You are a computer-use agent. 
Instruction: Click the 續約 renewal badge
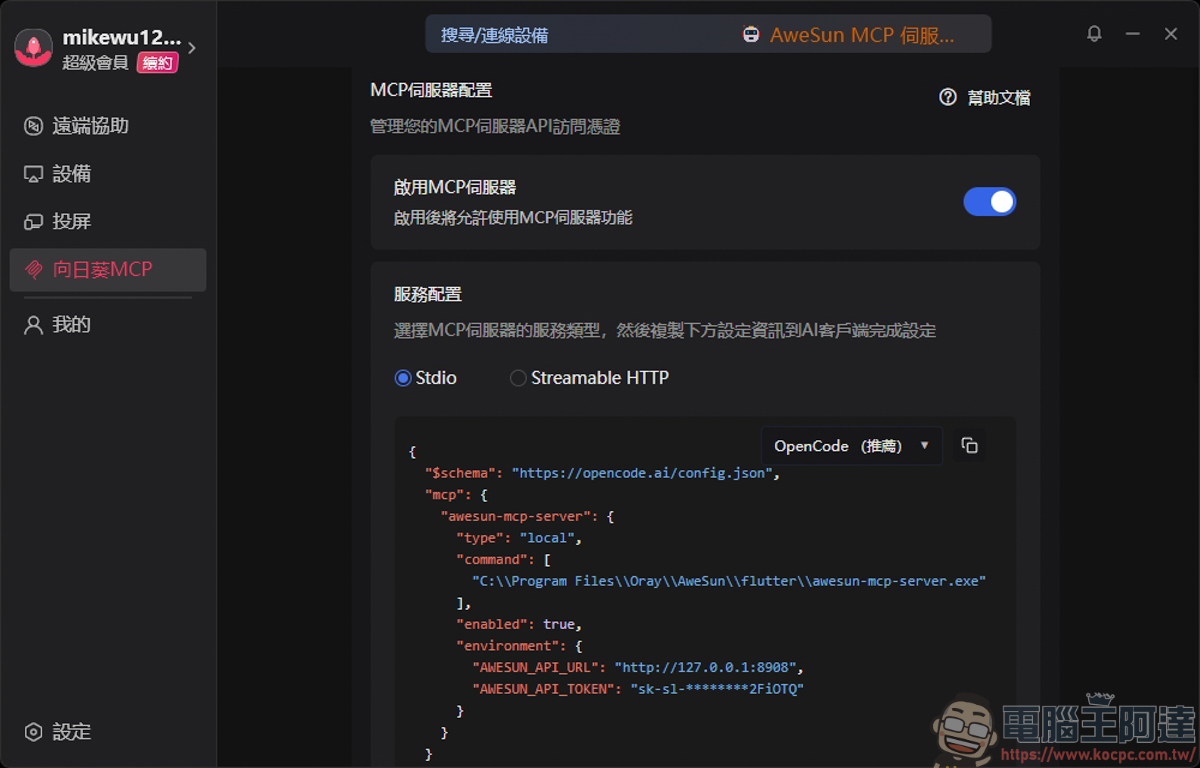click(158, 63)
